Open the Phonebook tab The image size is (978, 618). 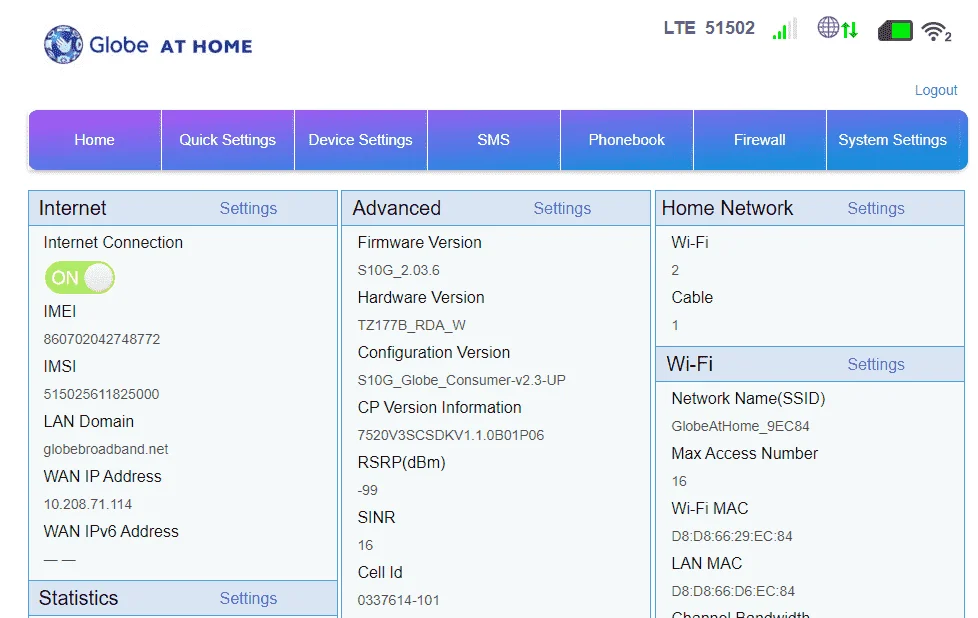coord(627,140)
